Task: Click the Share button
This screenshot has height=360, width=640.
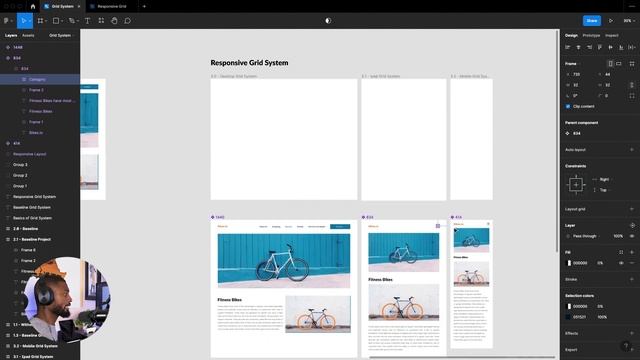Action: [592, 20]
